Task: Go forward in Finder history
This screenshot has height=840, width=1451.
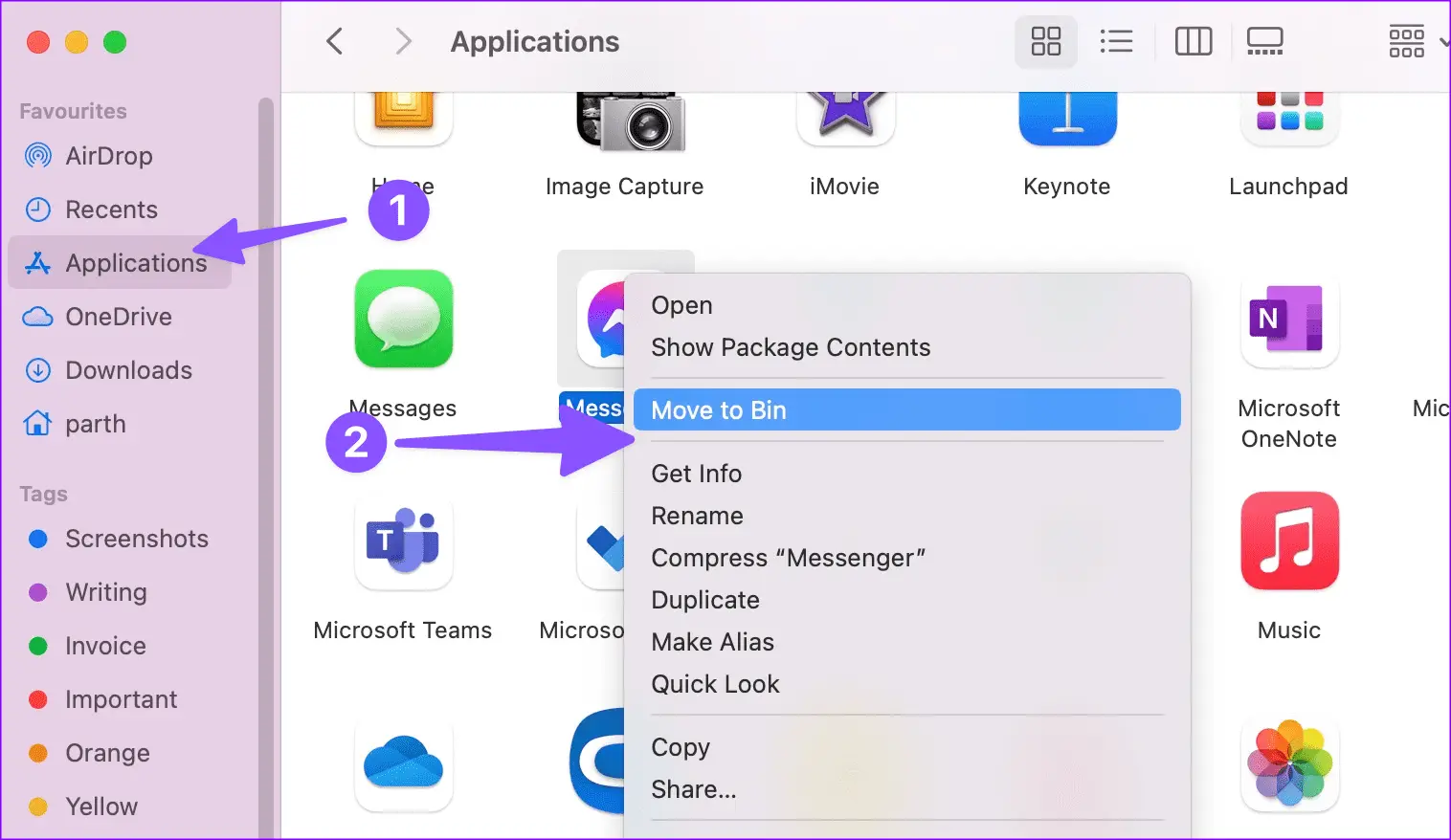Action: 403,41
